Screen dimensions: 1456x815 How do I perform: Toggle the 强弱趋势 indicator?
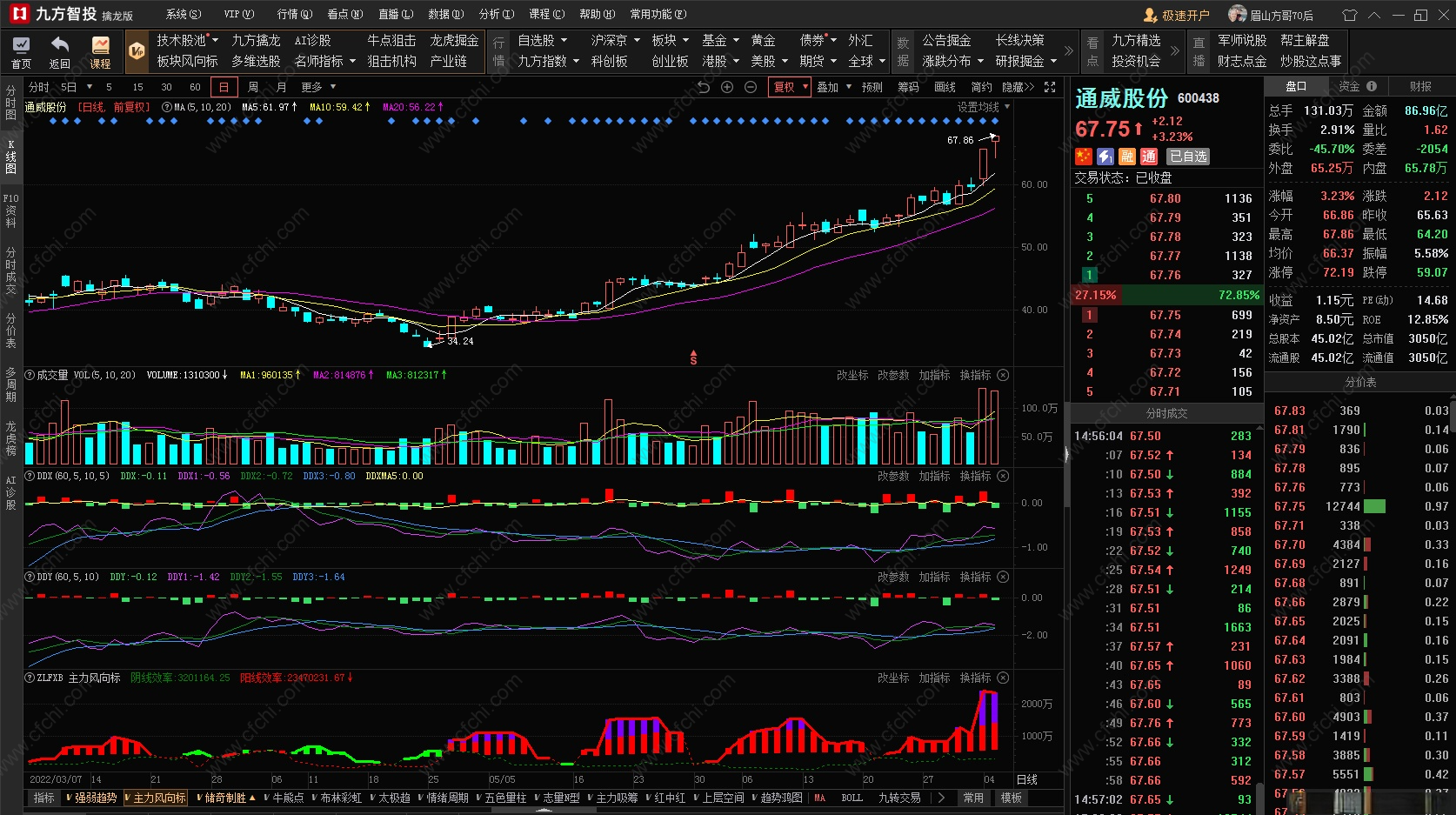click(91, 798)
